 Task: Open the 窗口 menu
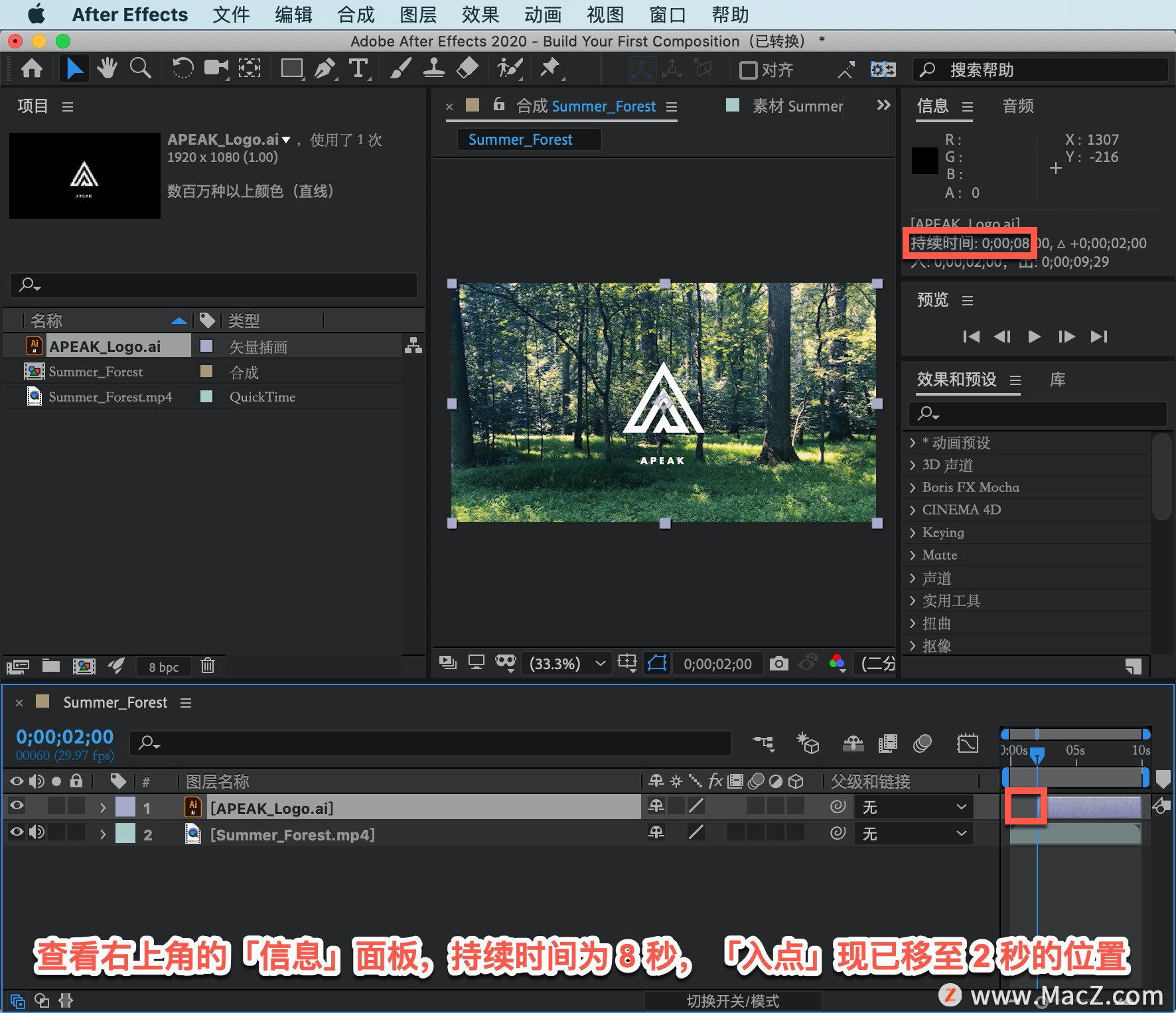tap(668, 15)
